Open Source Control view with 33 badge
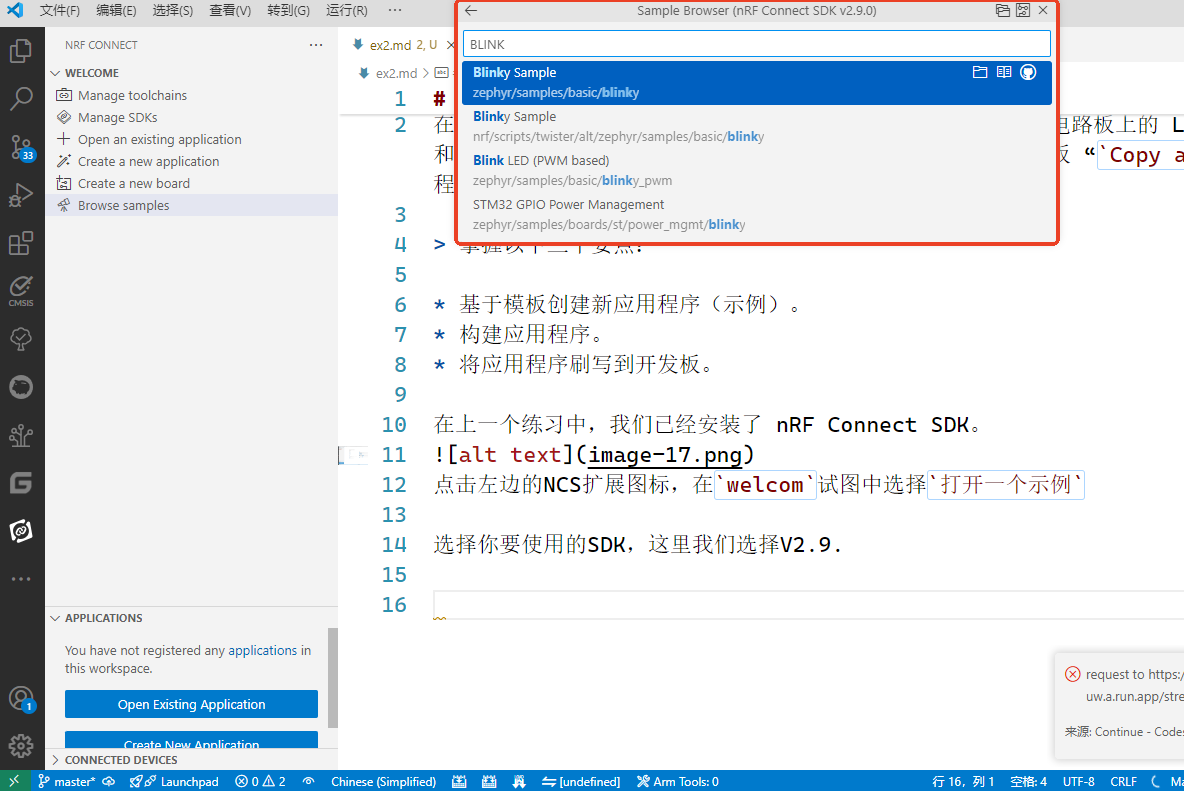This screenshot has width=1184, height=791. (x=21, y=147)
